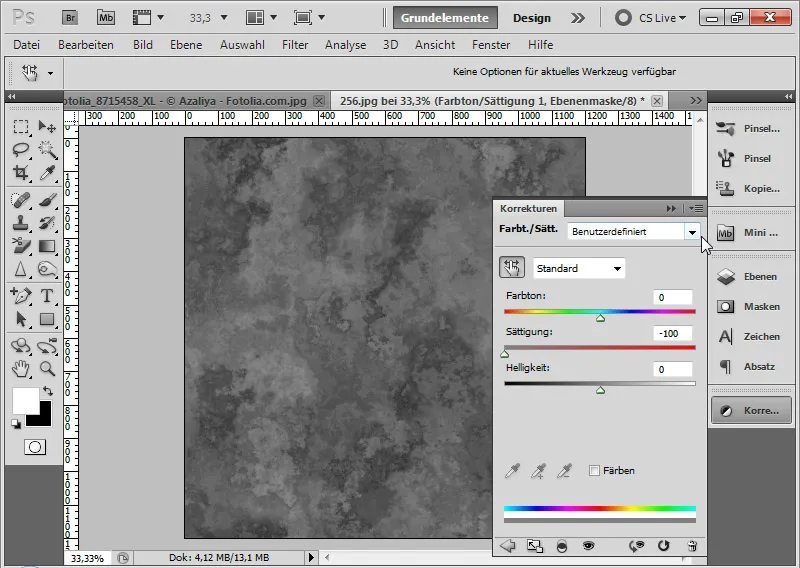This screenshot has height=568, width=800.
Task: Select the Crop tool
Action: [21, 173]
